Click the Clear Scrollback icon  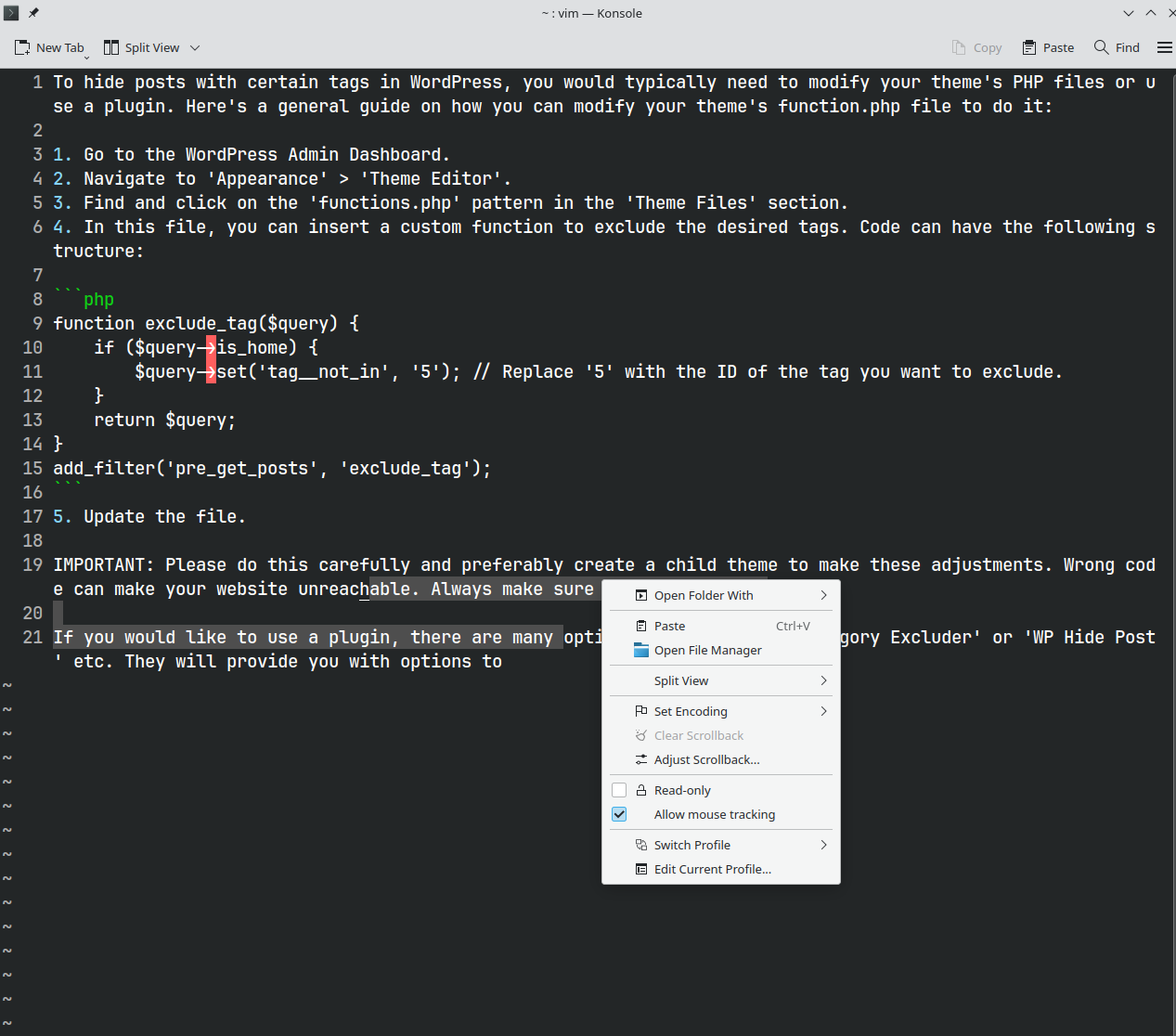(641, 735)
